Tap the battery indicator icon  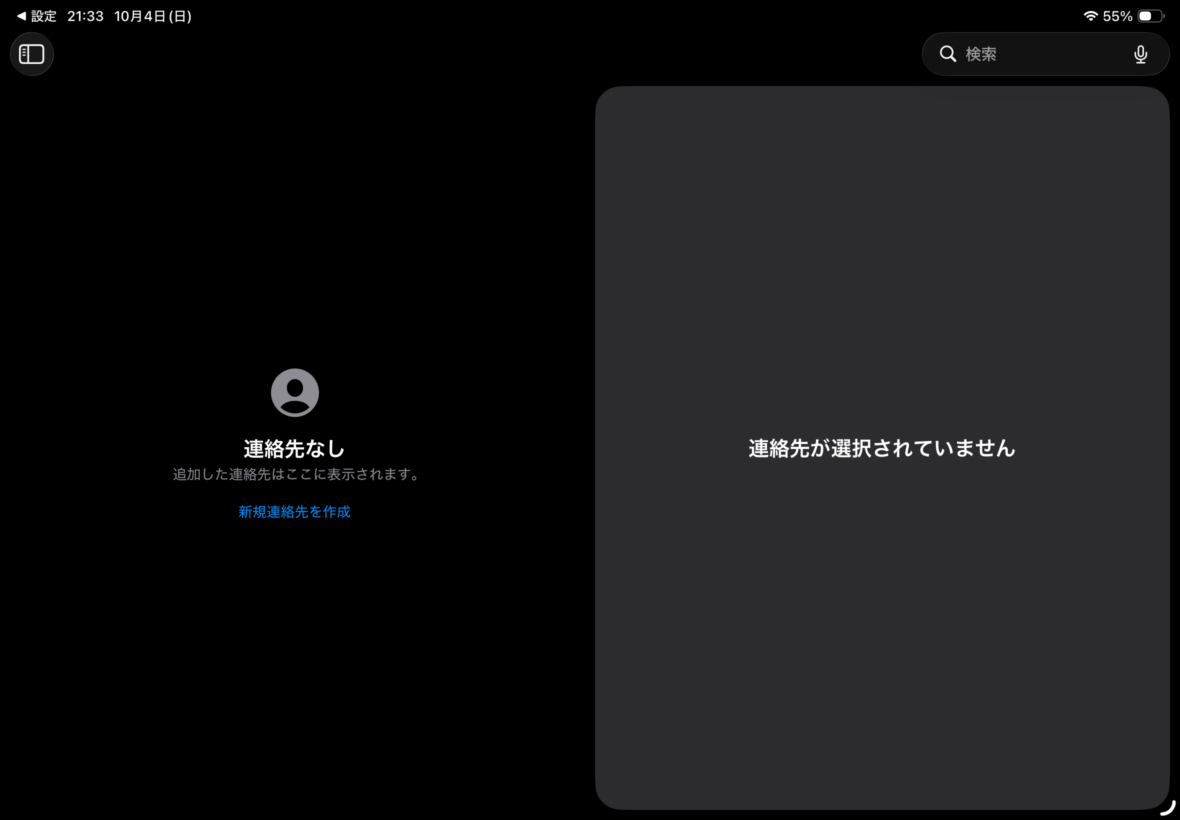pos(1150,16)
